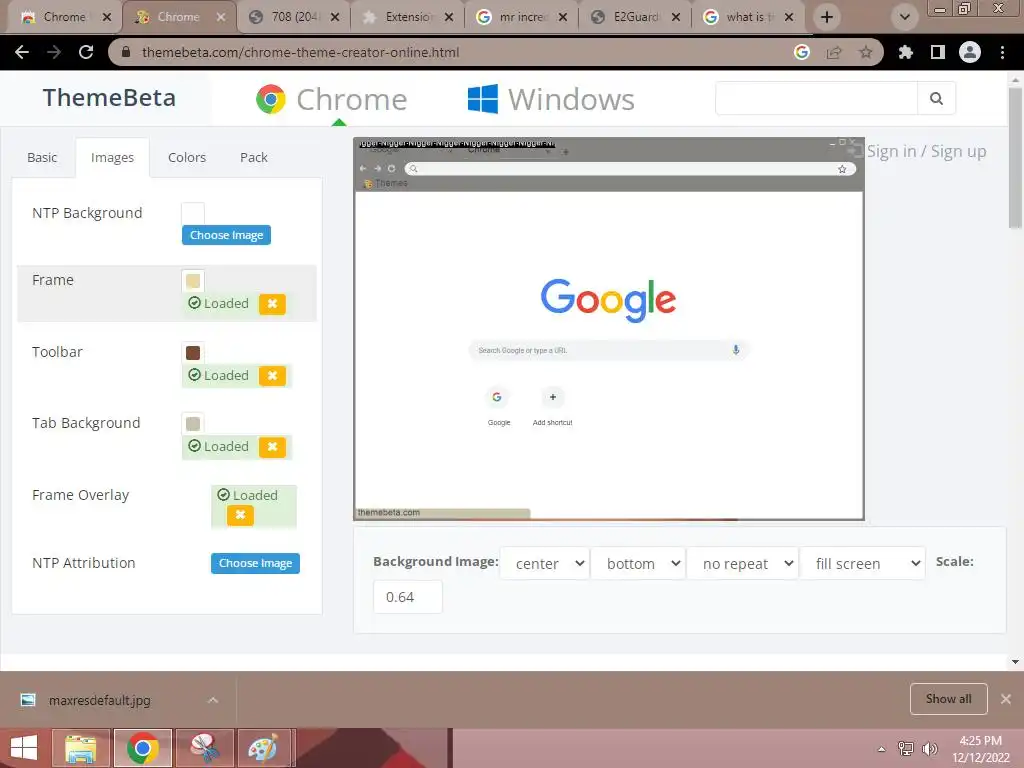Open a new browser tab
Viewport: 1024px width, 768px height.
(827, 17)
